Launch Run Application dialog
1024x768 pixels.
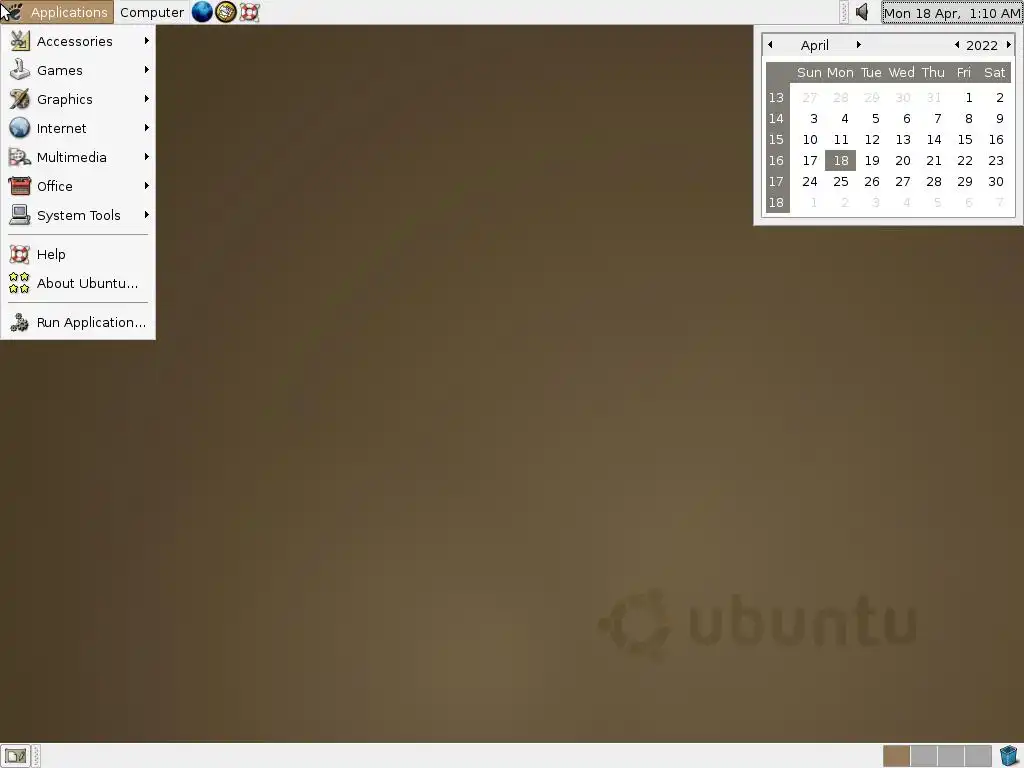point(78,322)
